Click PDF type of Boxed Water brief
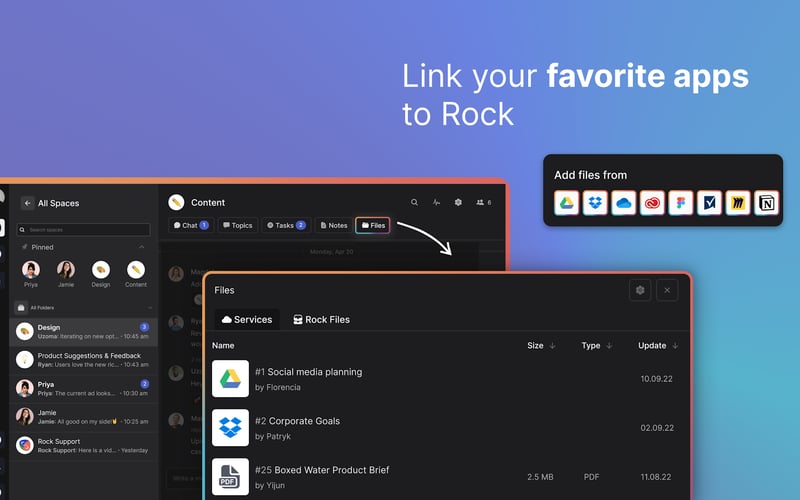 click(591, 477)
